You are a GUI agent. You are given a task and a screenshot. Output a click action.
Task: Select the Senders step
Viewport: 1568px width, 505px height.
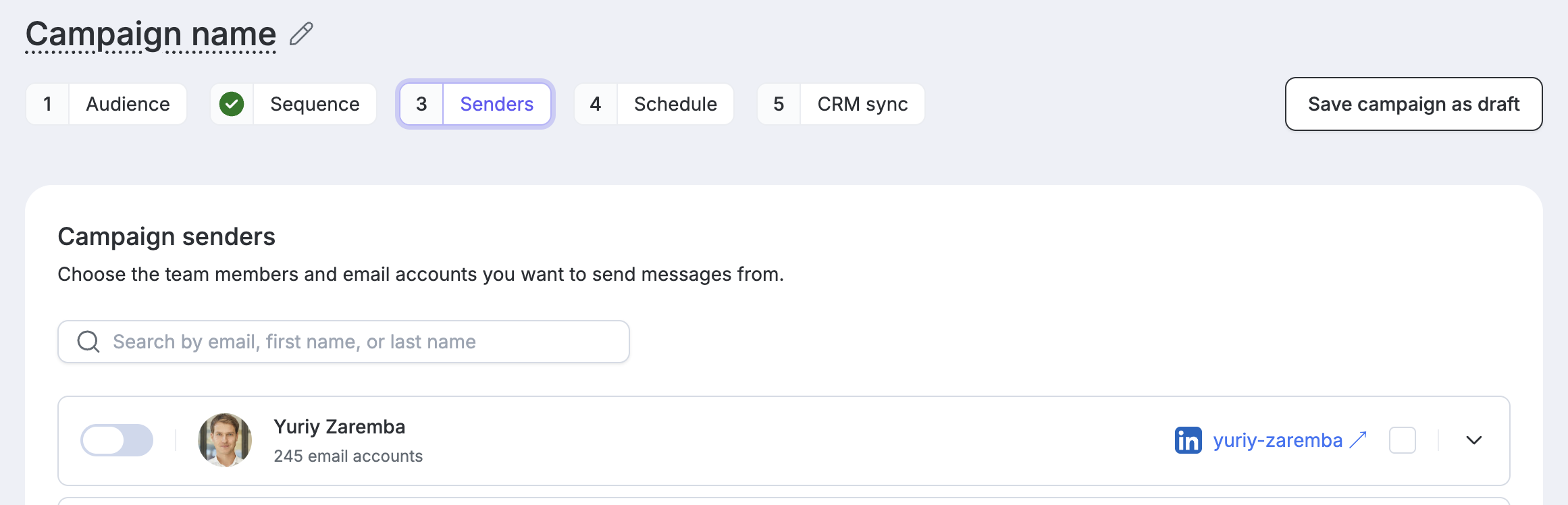(475, 104)
